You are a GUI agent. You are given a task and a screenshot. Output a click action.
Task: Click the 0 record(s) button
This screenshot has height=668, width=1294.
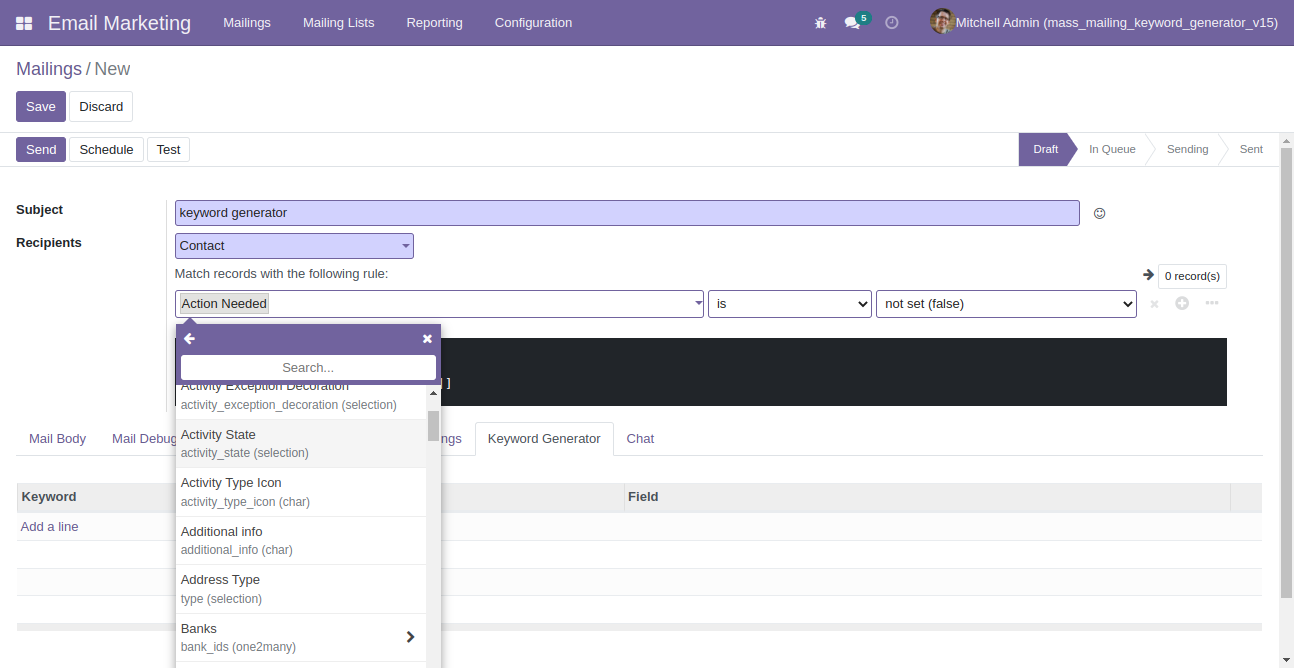click(1192, 276)
